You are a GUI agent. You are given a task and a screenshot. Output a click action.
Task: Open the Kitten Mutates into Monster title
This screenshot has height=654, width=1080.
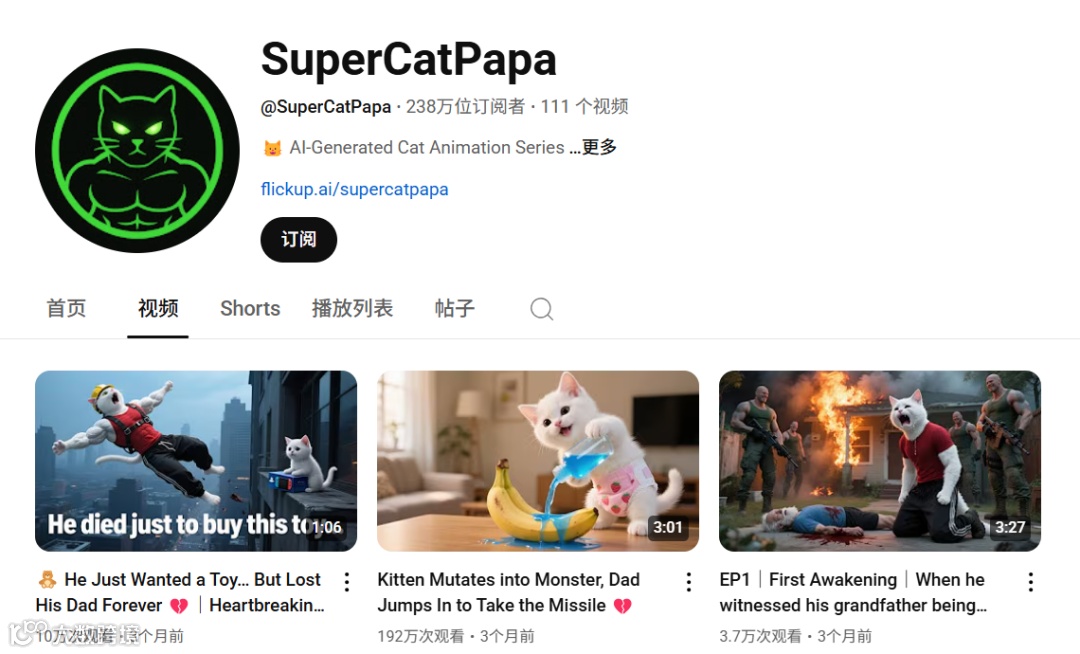click(508, 593)
